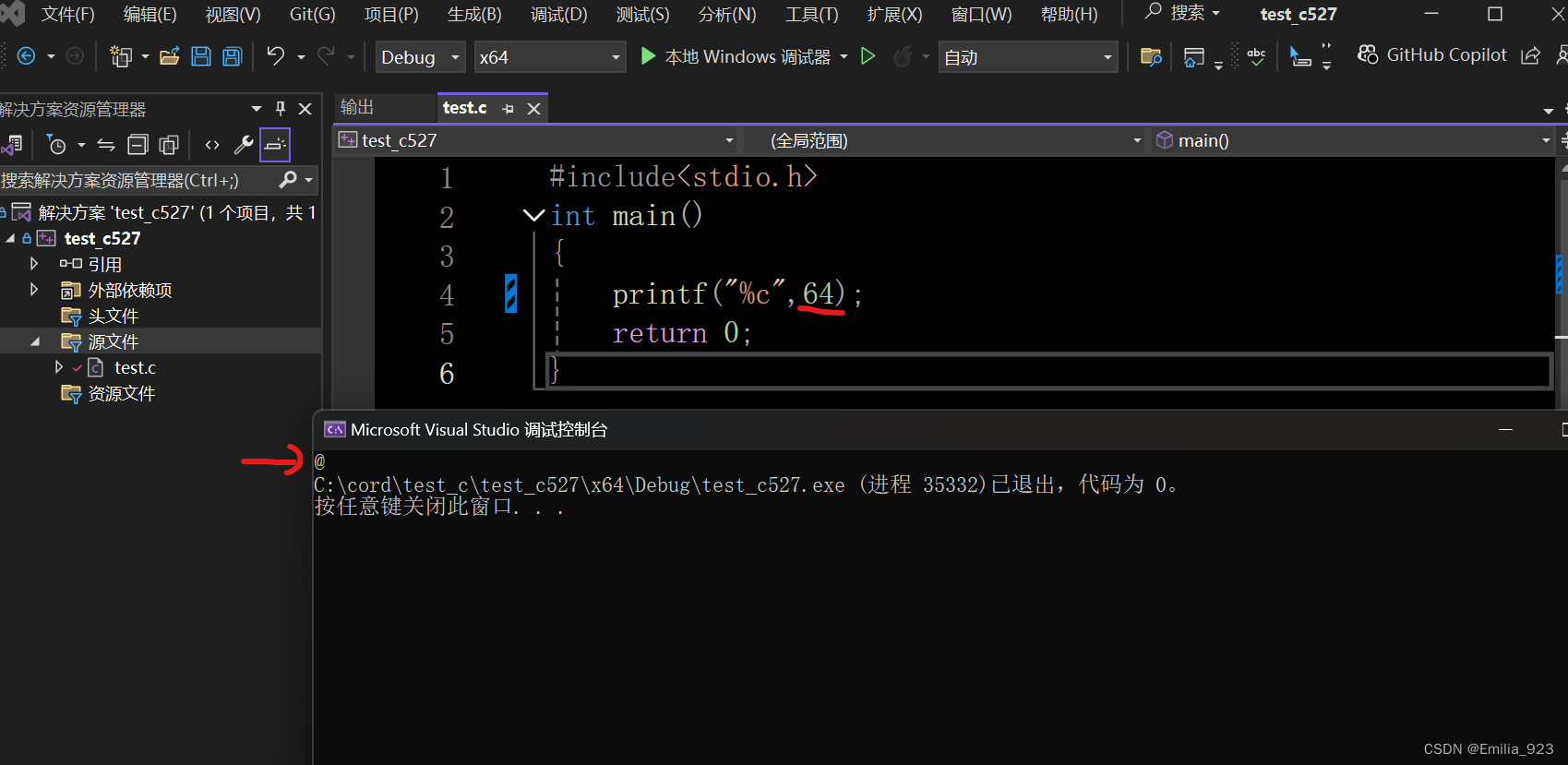Click line 4 printf code in editor
The height and width of the screenshot is (765, 1568).
coord(737,294)
